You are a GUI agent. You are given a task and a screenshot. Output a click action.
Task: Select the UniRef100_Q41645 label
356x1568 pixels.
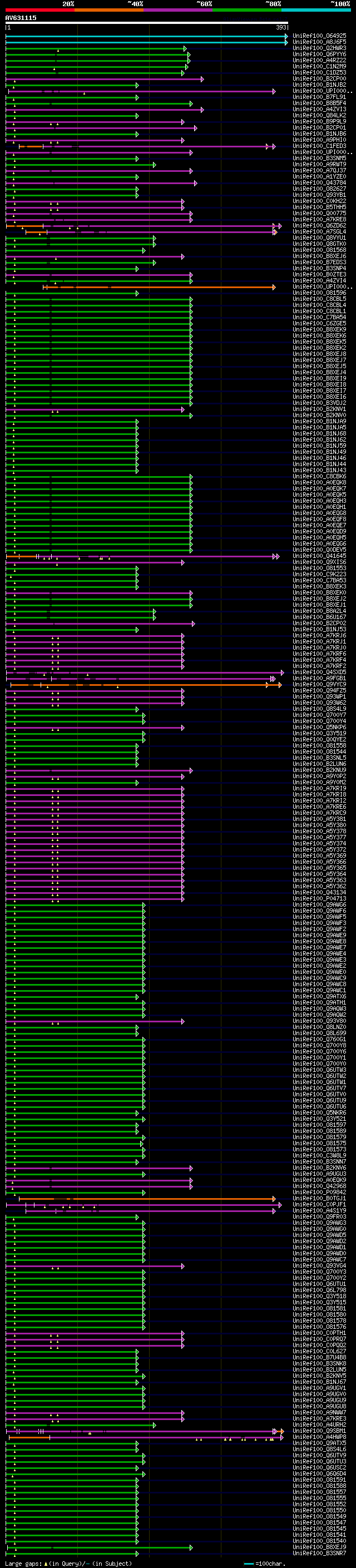tap(319, 556)
